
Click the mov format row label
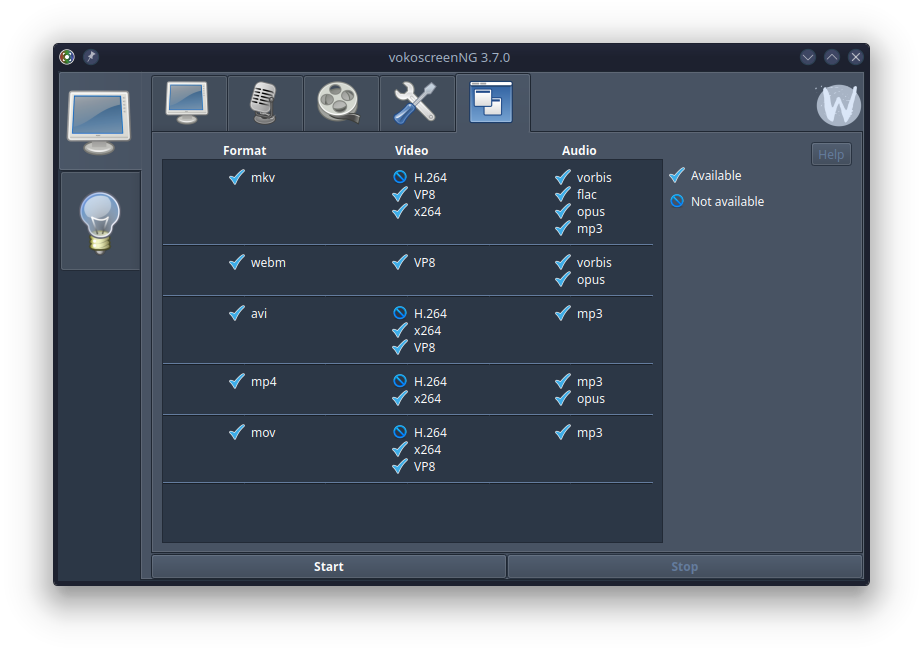(263, 433)
